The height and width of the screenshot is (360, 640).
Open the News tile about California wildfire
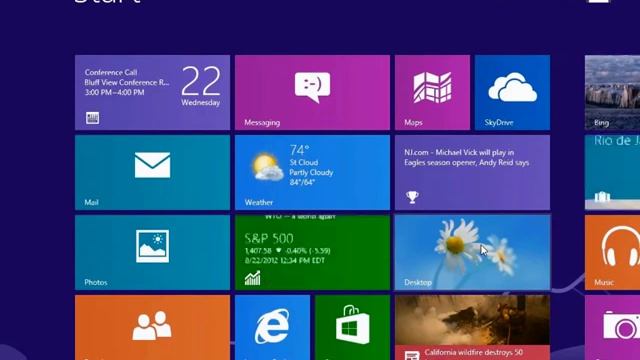click(472, 328)
